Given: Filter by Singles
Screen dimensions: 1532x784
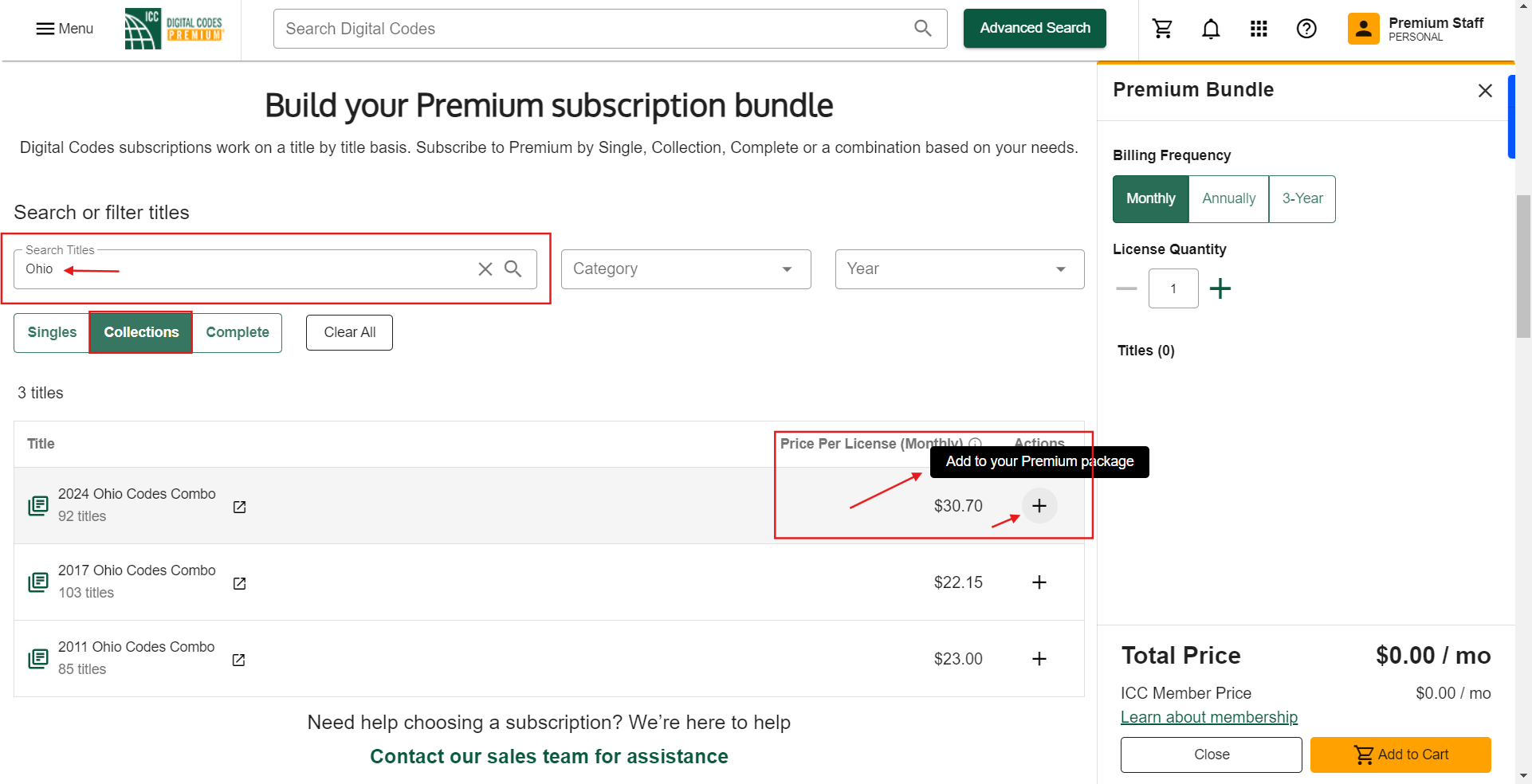Looking at the screenshot, I should point(52,332).
